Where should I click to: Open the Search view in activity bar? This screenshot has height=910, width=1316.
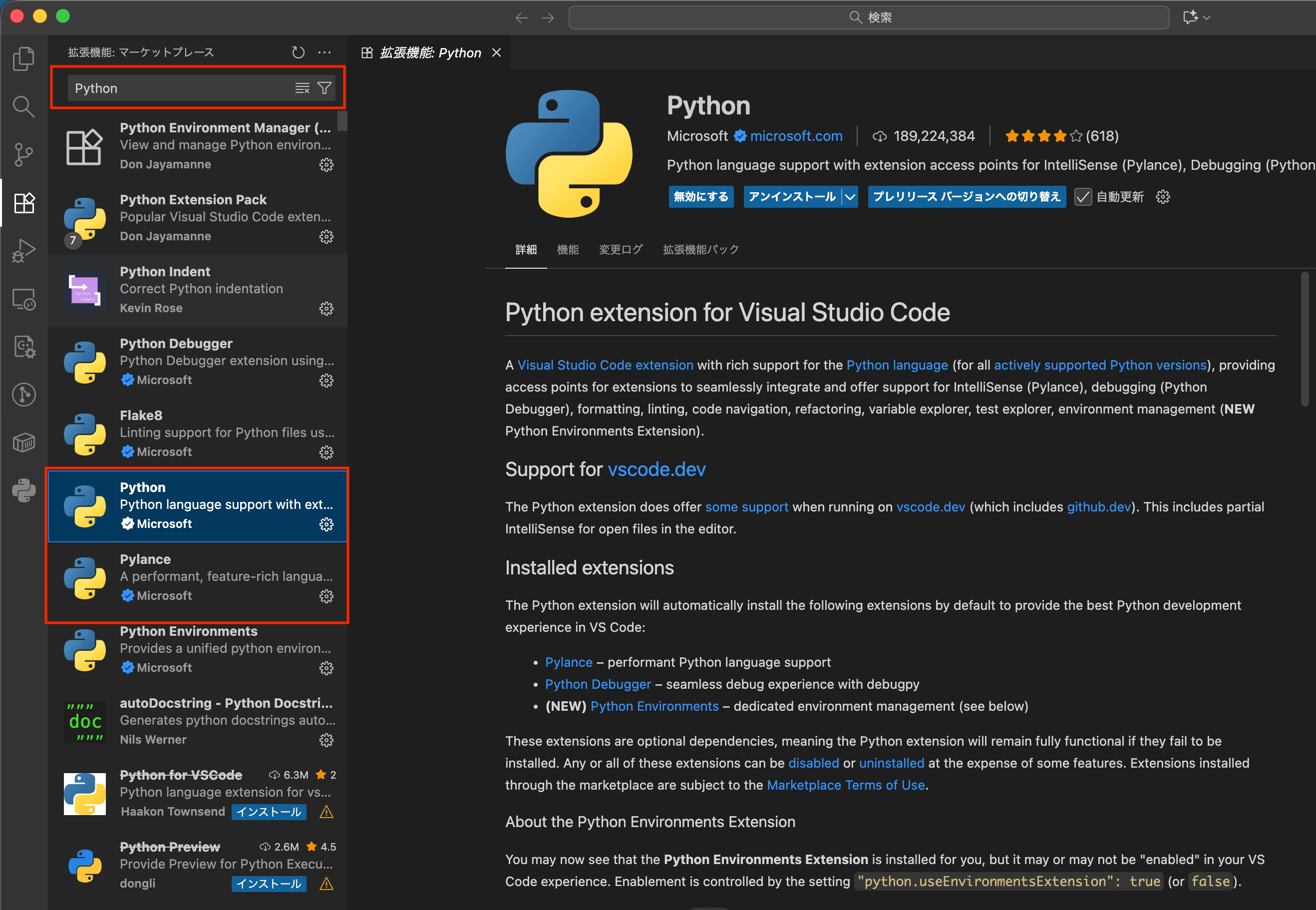click(x=23, y=106)
